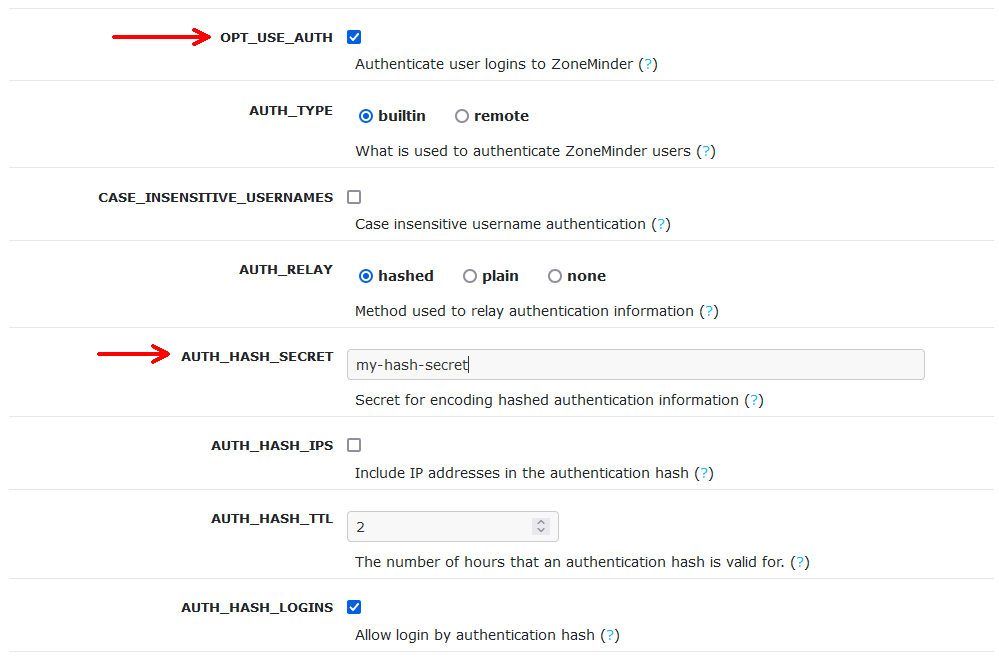Show help for AUTH_HASH_TTL hours setting
The width and height of the screenshot is (999, 660).
(800, 563)
